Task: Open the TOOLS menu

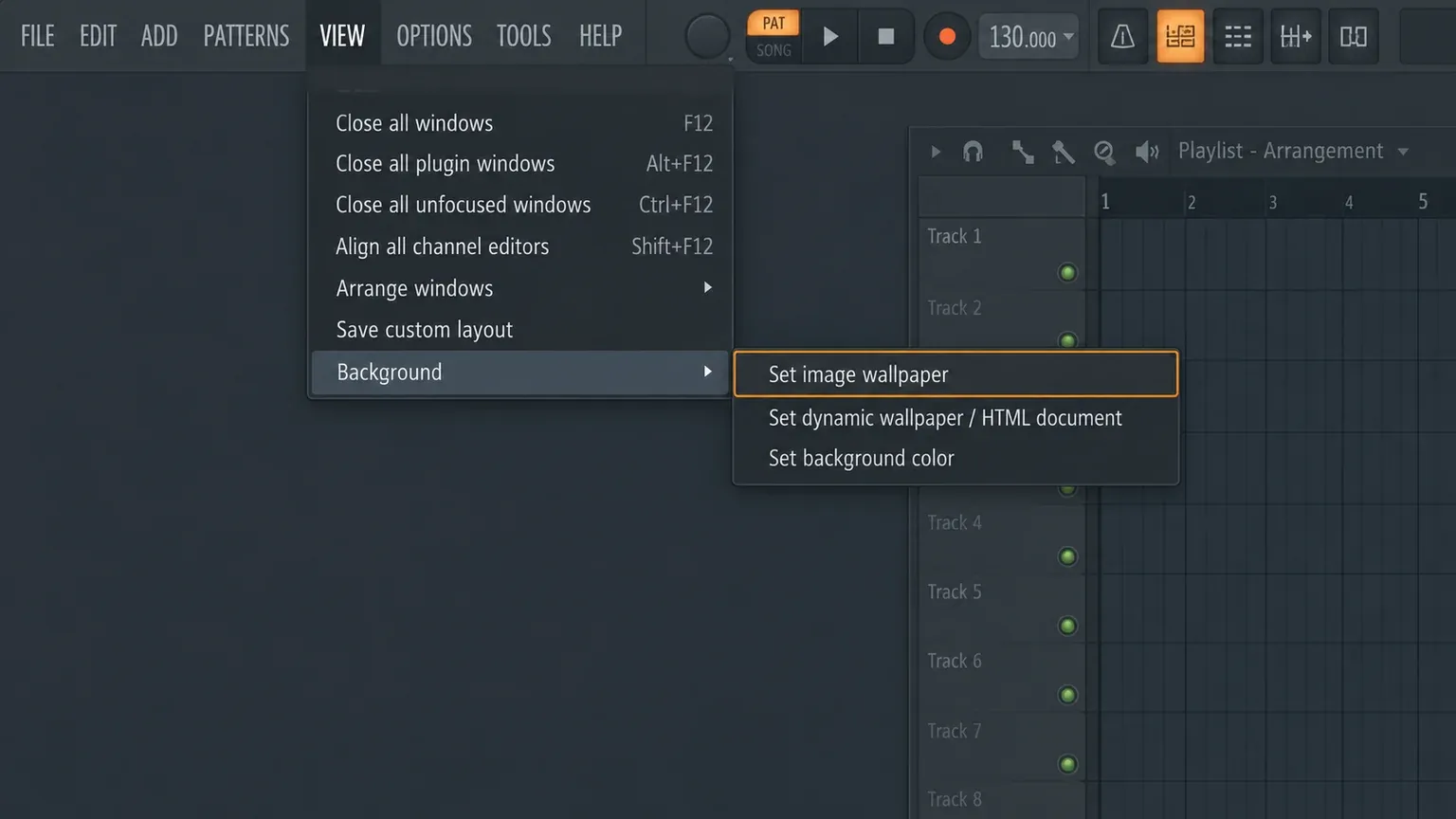Action: tap(524, 36)
